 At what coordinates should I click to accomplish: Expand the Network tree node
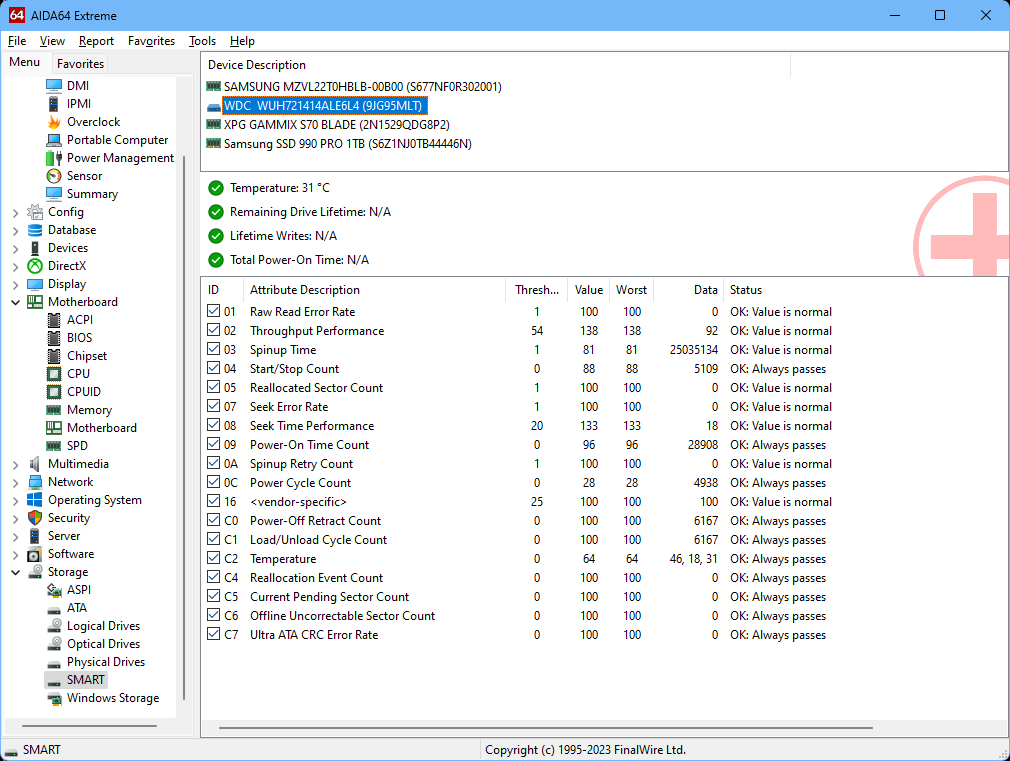pyautogui.click(x=15, y=482)
